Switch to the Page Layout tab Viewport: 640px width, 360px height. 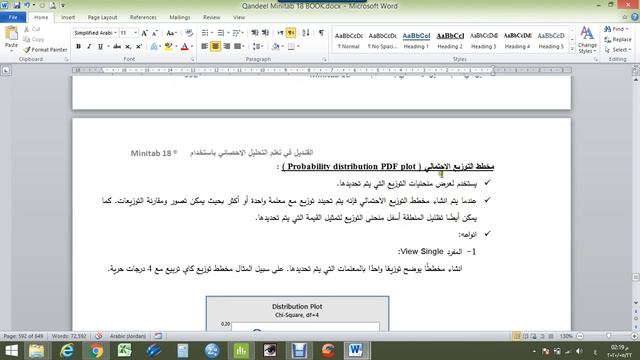click(102, 17)
